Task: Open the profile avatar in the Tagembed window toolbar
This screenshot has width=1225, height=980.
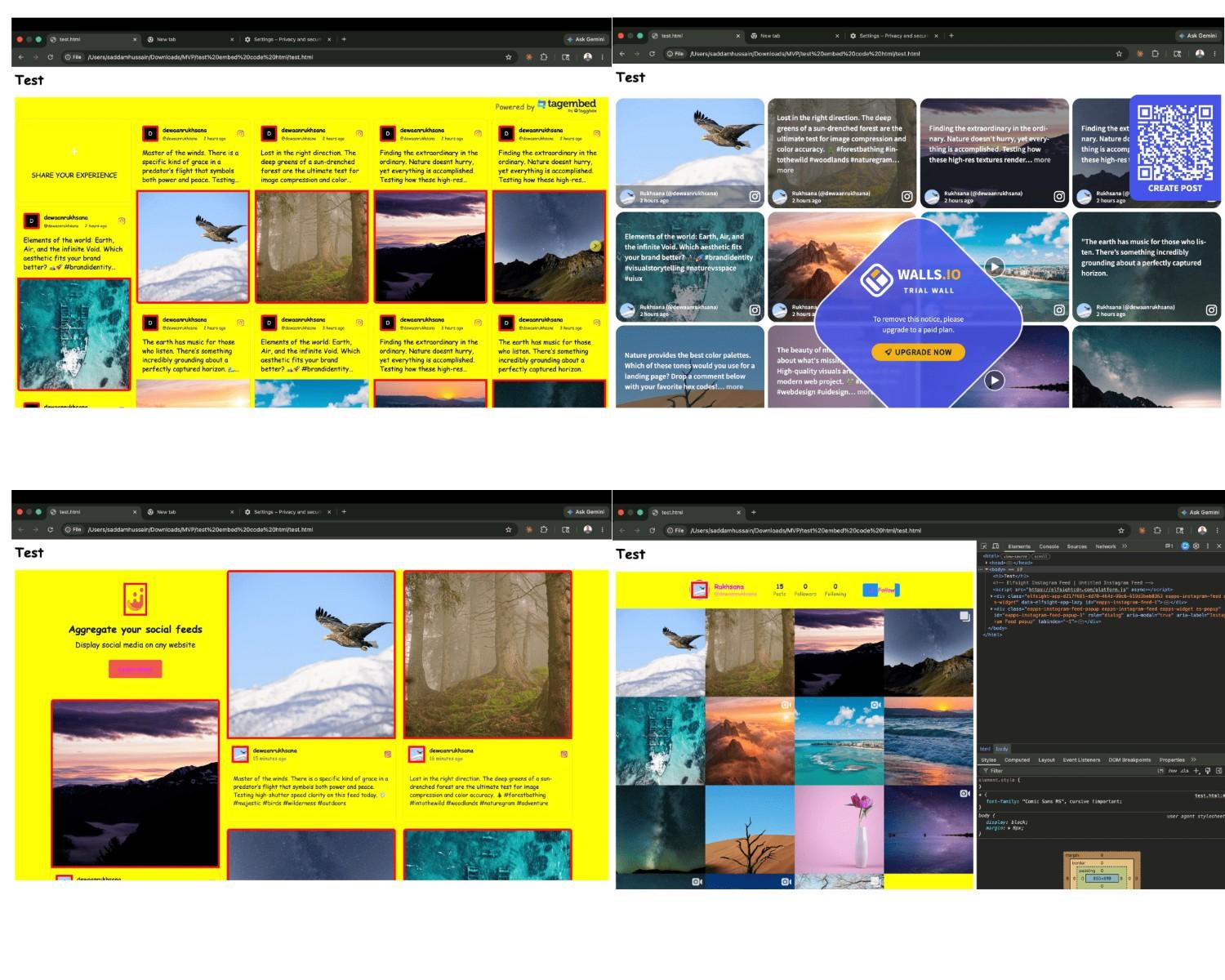Action: click(x=587, y=57)
